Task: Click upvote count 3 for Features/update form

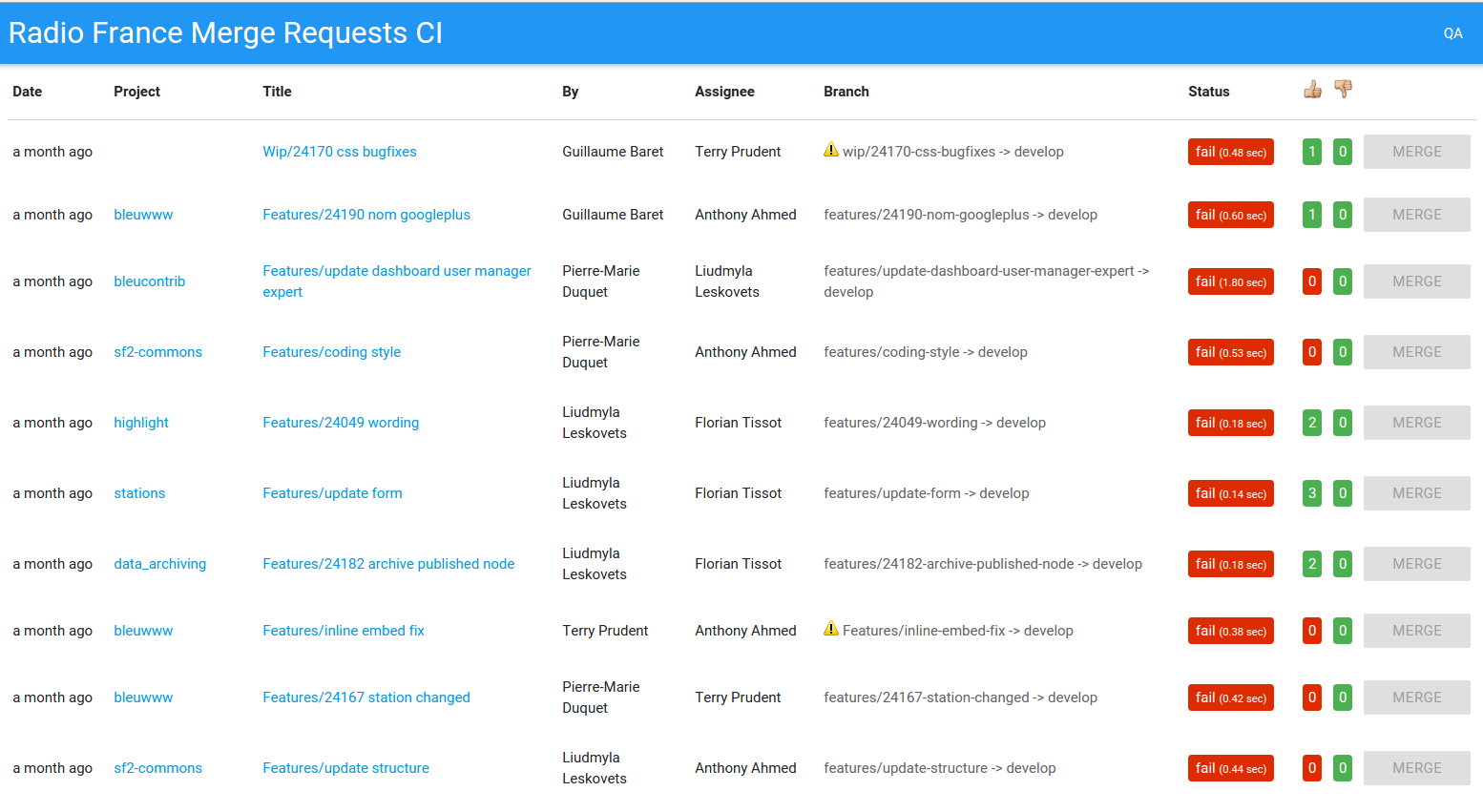Action: pyautogui.click(x=1312, y=493)
